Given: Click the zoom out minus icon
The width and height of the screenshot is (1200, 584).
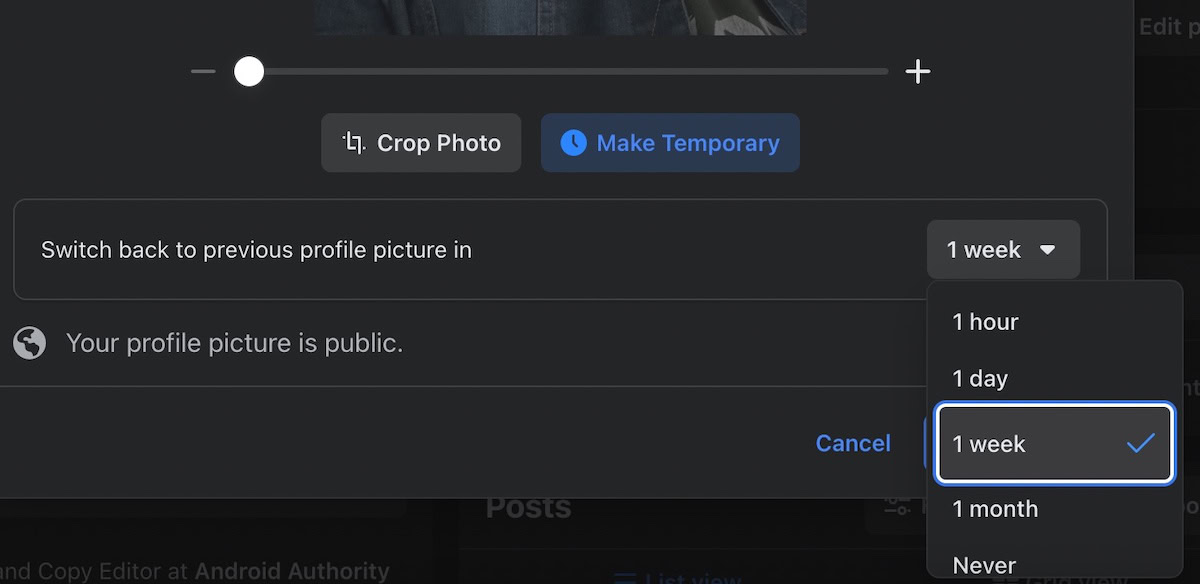Looking at the screenshot, I should [x=203, y=72].
